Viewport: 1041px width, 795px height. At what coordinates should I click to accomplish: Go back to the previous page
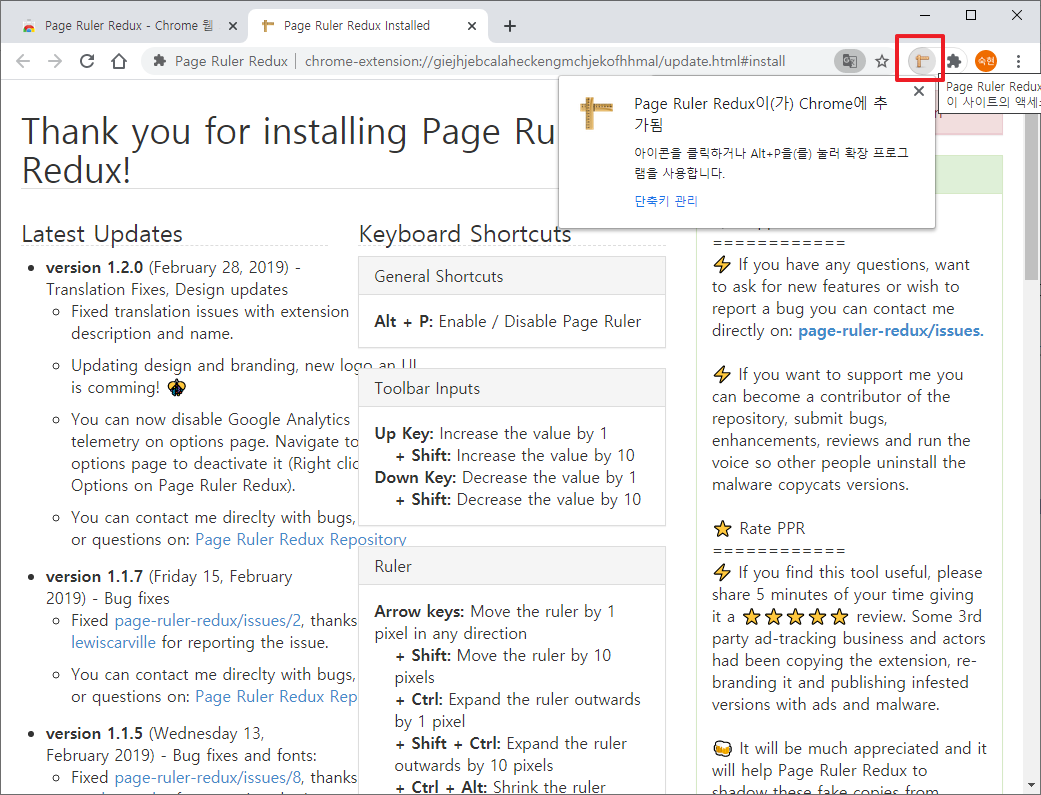click(23, 62)
